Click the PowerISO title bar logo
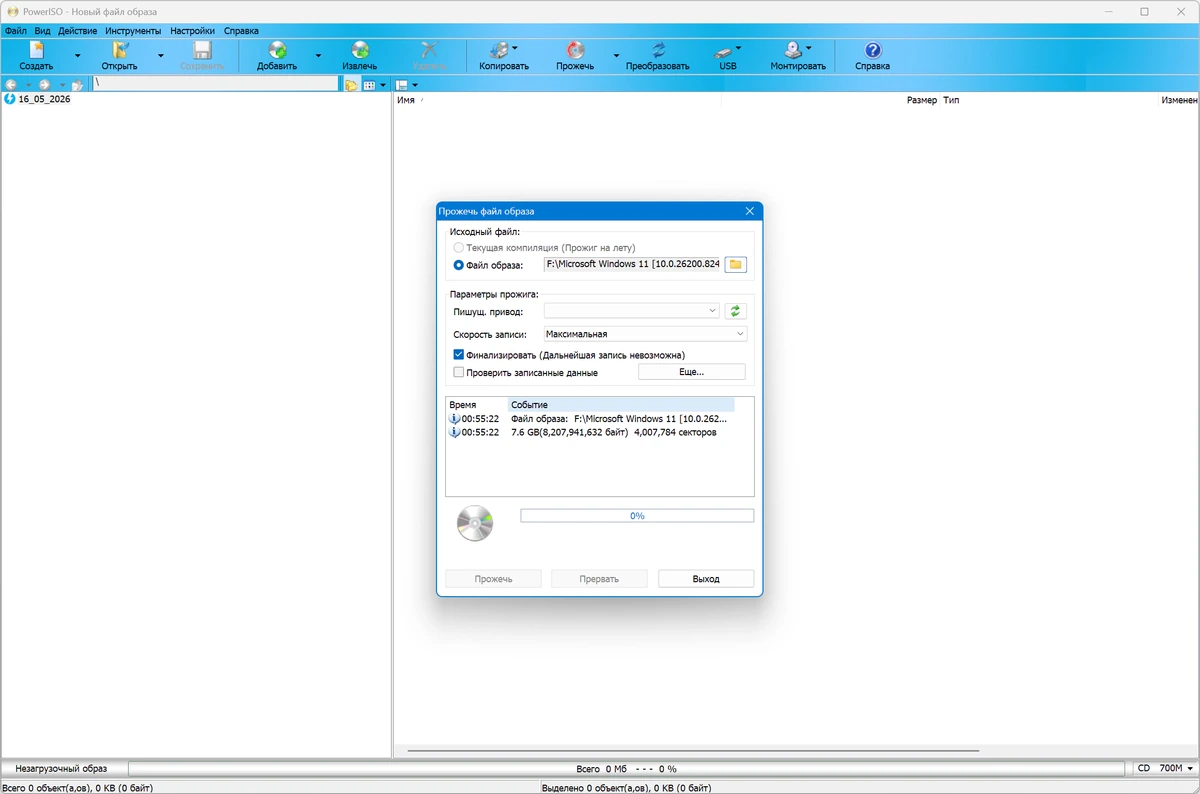1200x794 pixels. point(13,12)
